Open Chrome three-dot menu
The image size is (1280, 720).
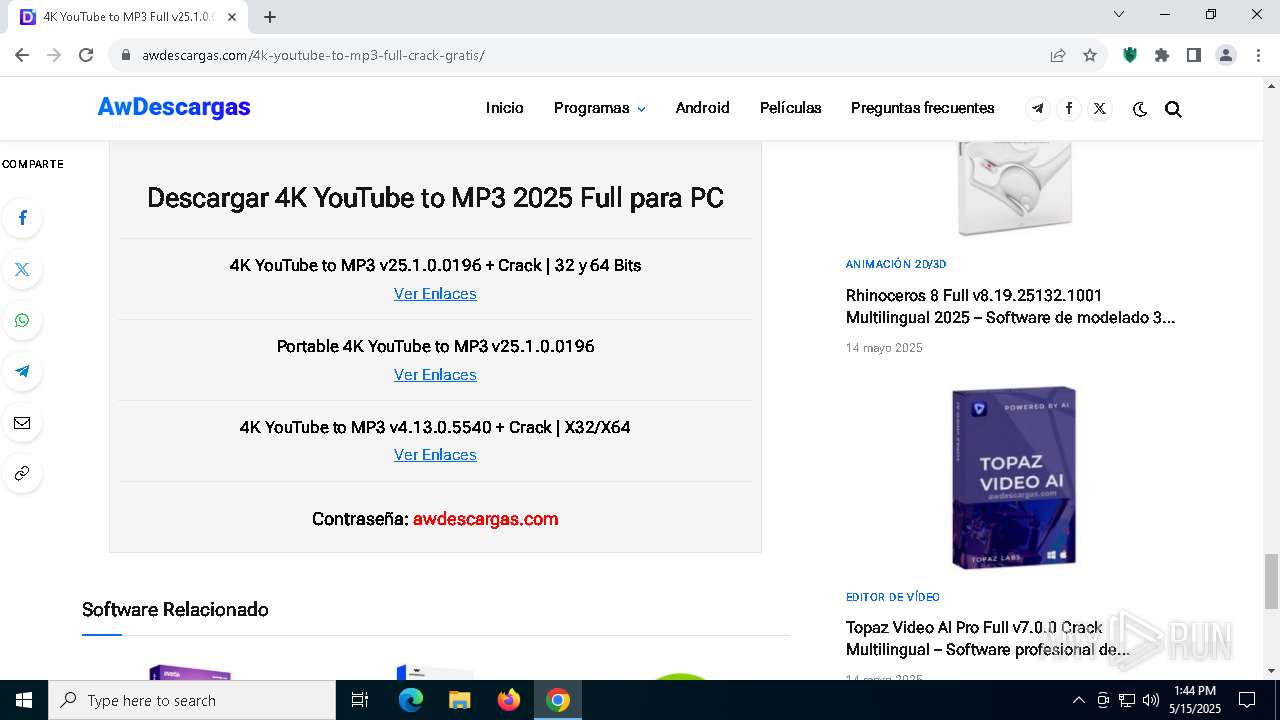coord(1257,55)
